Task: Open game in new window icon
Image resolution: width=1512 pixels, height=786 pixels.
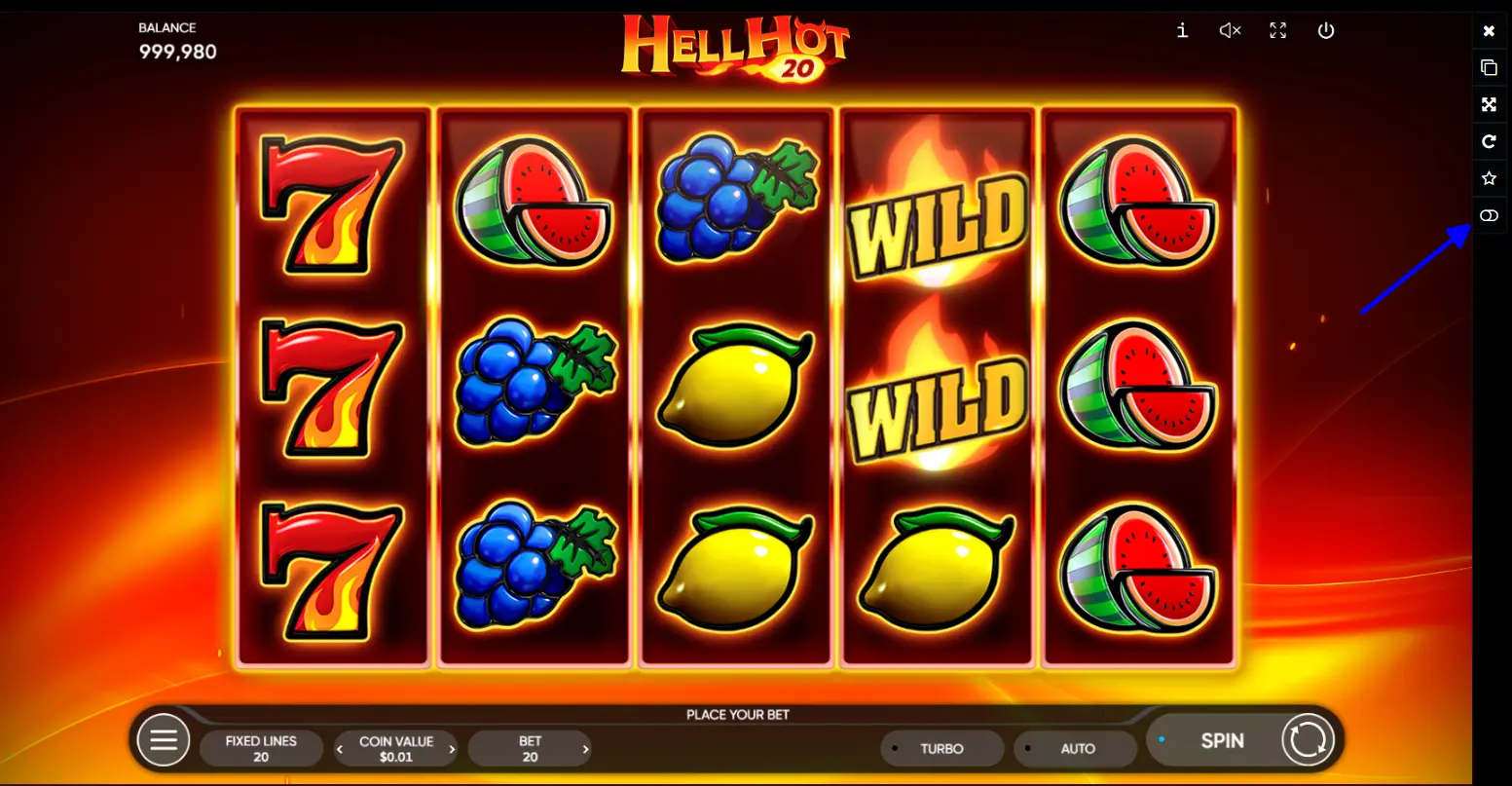Action: point(1489,67)
